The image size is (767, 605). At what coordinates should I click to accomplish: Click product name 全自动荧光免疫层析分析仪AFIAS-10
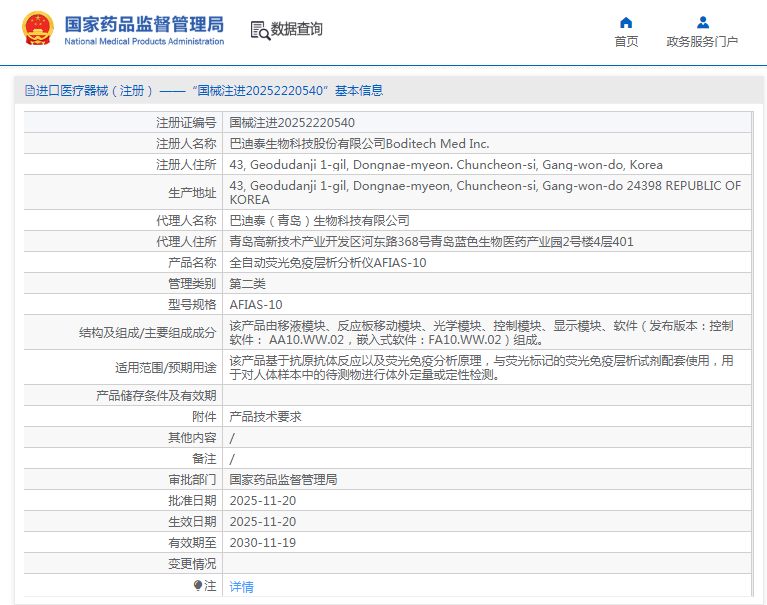click(x=328, y=263)
